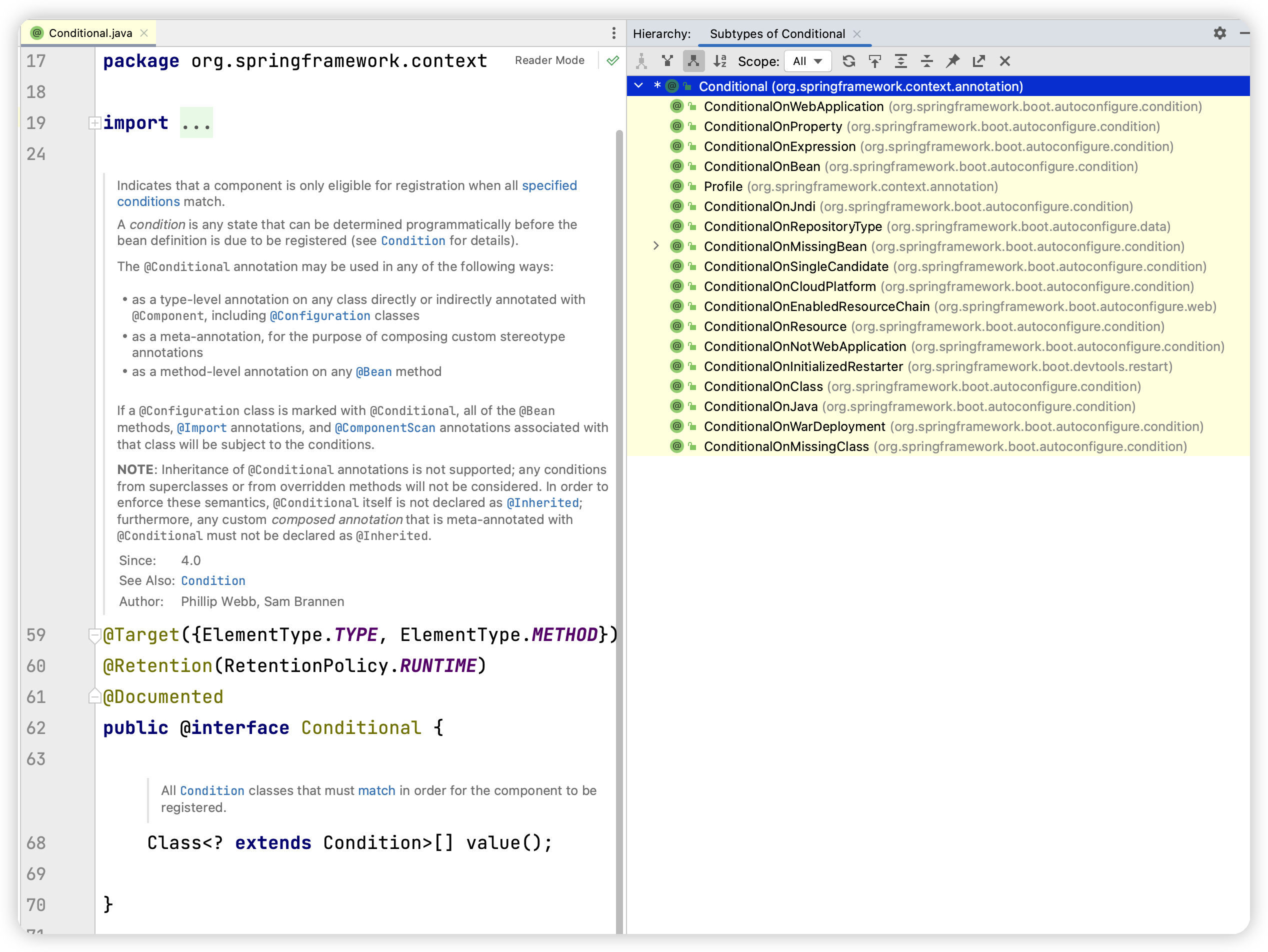Place cursor on Conditional in the declaration
This screenshot has width=1268, height=952.
click(x=361, y=727)
